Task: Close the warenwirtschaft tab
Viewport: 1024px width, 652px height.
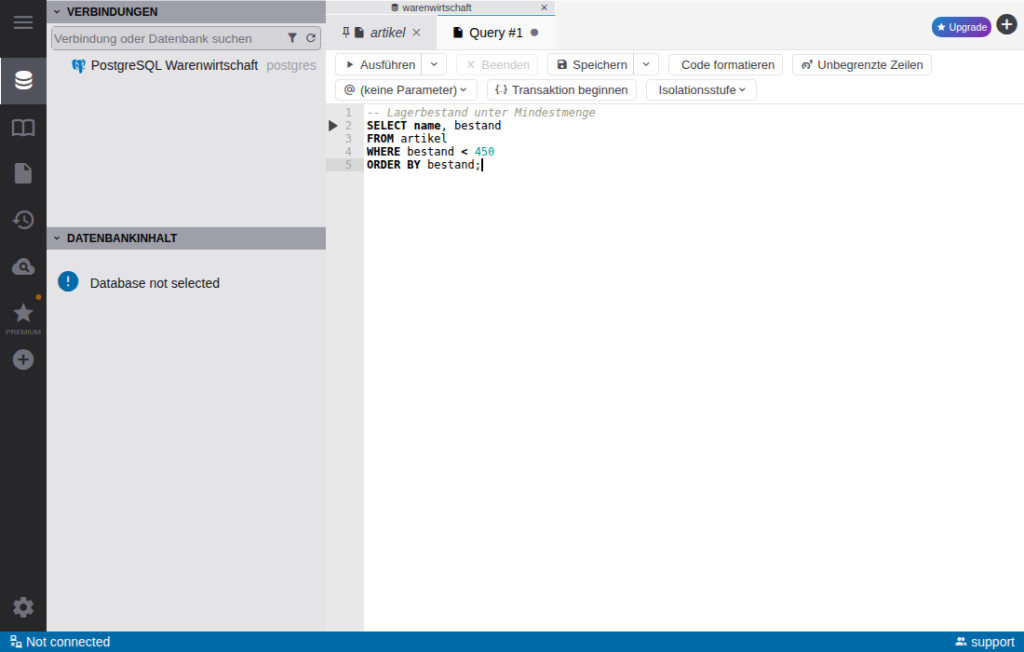Action: click(544, 8)
